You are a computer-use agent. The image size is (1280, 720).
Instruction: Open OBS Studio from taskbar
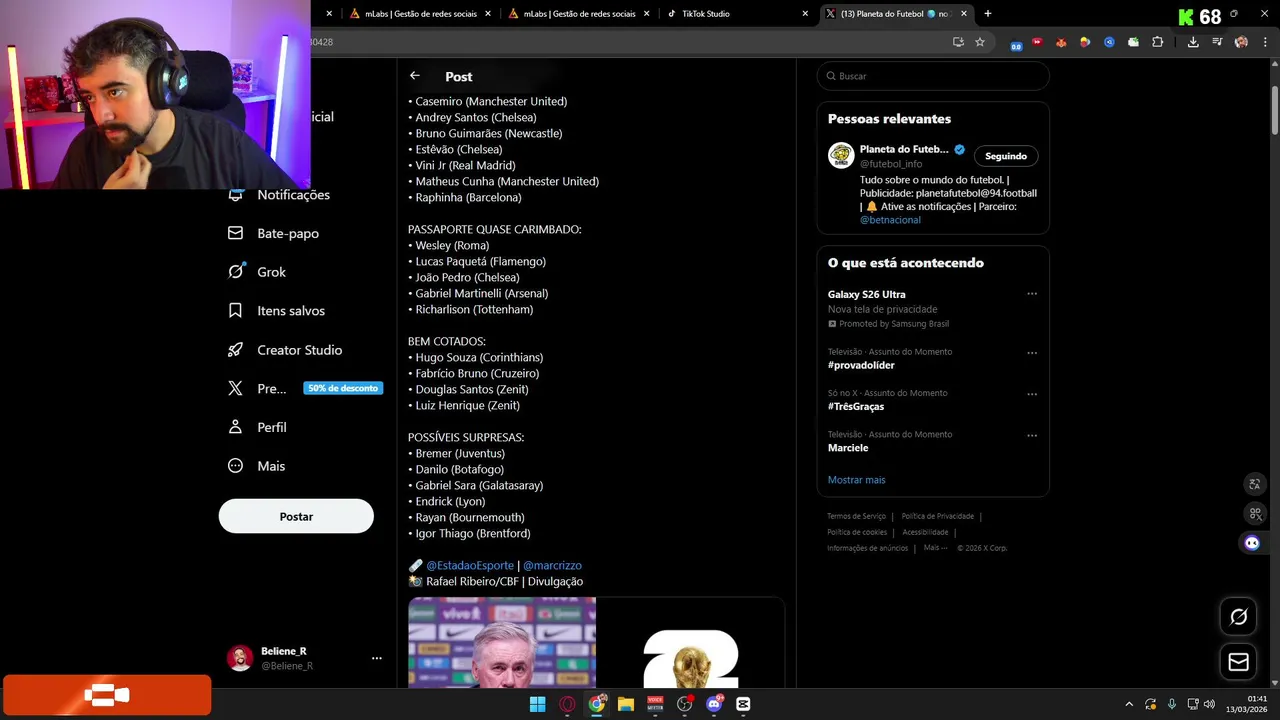tap(685, 704)
